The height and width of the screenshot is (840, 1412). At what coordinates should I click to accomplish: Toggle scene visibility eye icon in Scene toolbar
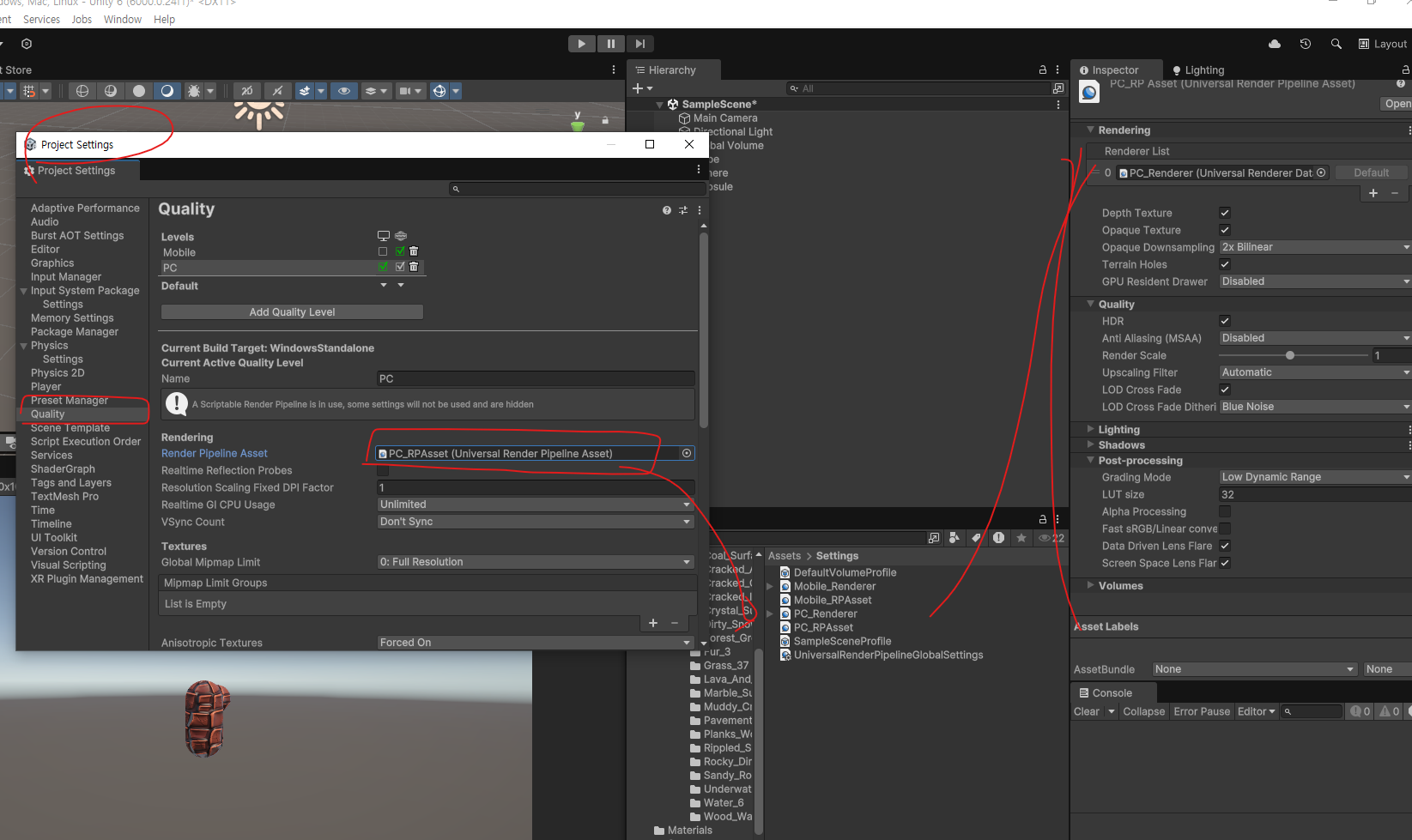click(x=344, y=91)
